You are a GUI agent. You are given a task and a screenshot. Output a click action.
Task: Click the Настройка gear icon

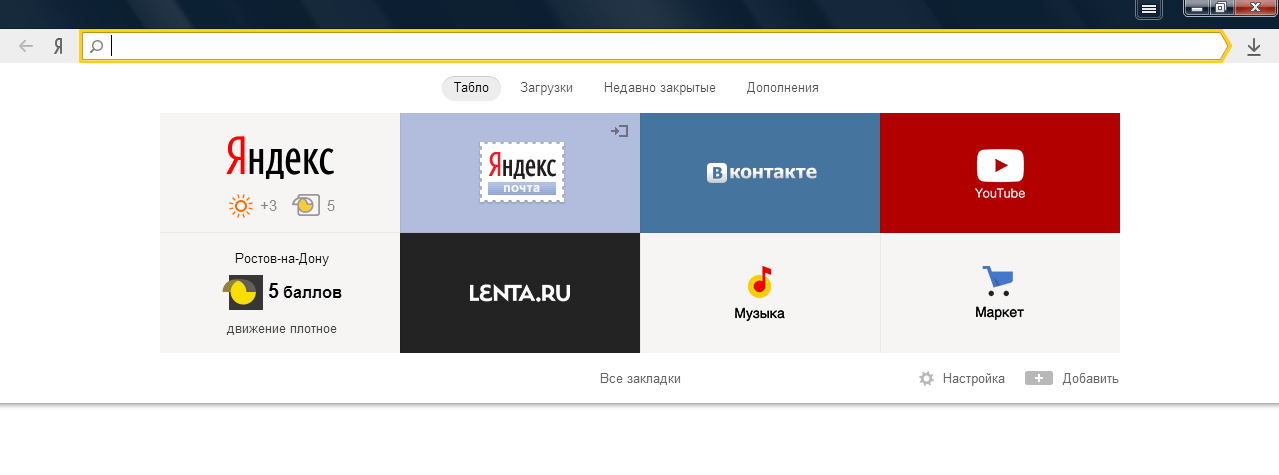coord(927,379)
